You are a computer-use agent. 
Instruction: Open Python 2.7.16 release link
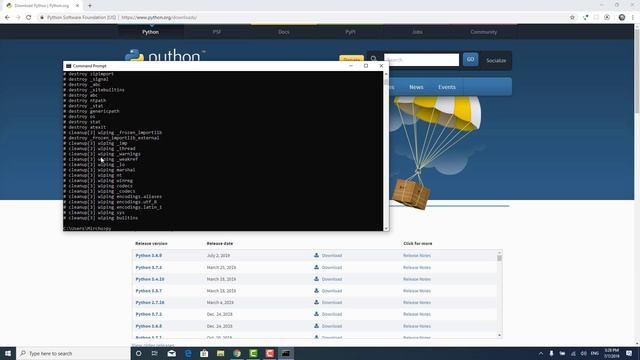[150, 303]
